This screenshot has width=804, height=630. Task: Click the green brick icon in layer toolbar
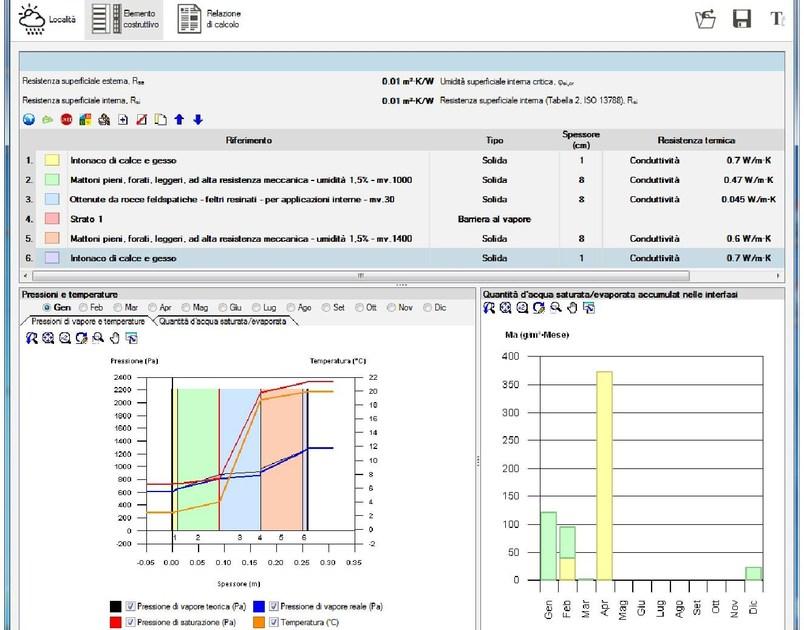[48, 120]
